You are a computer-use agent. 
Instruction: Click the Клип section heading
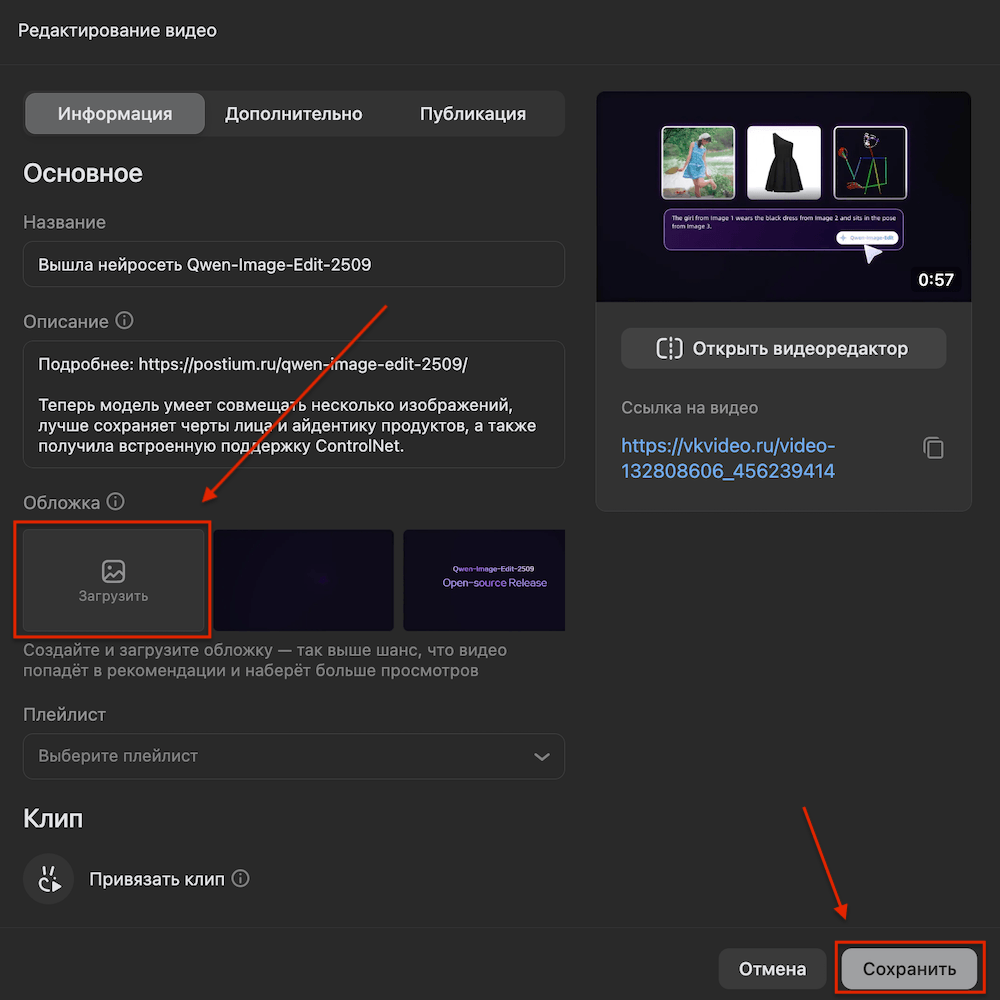coord(53,818)
